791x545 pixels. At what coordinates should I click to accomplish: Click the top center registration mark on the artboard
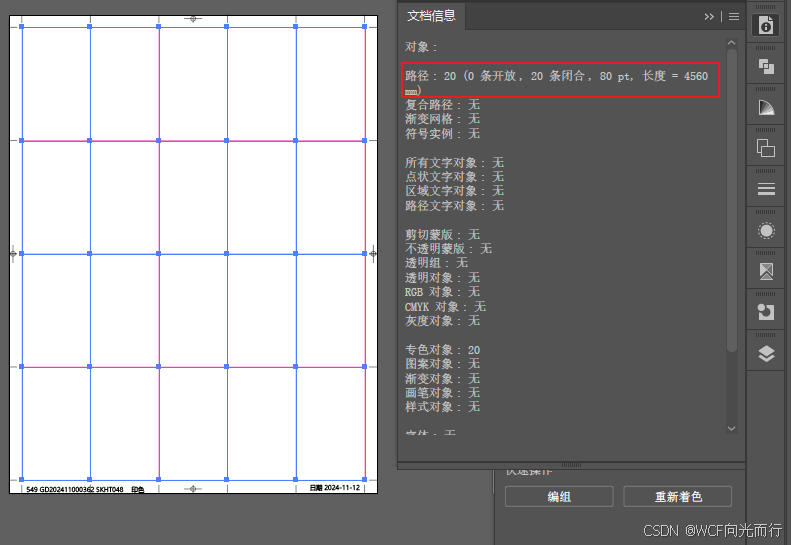point(193,19)
